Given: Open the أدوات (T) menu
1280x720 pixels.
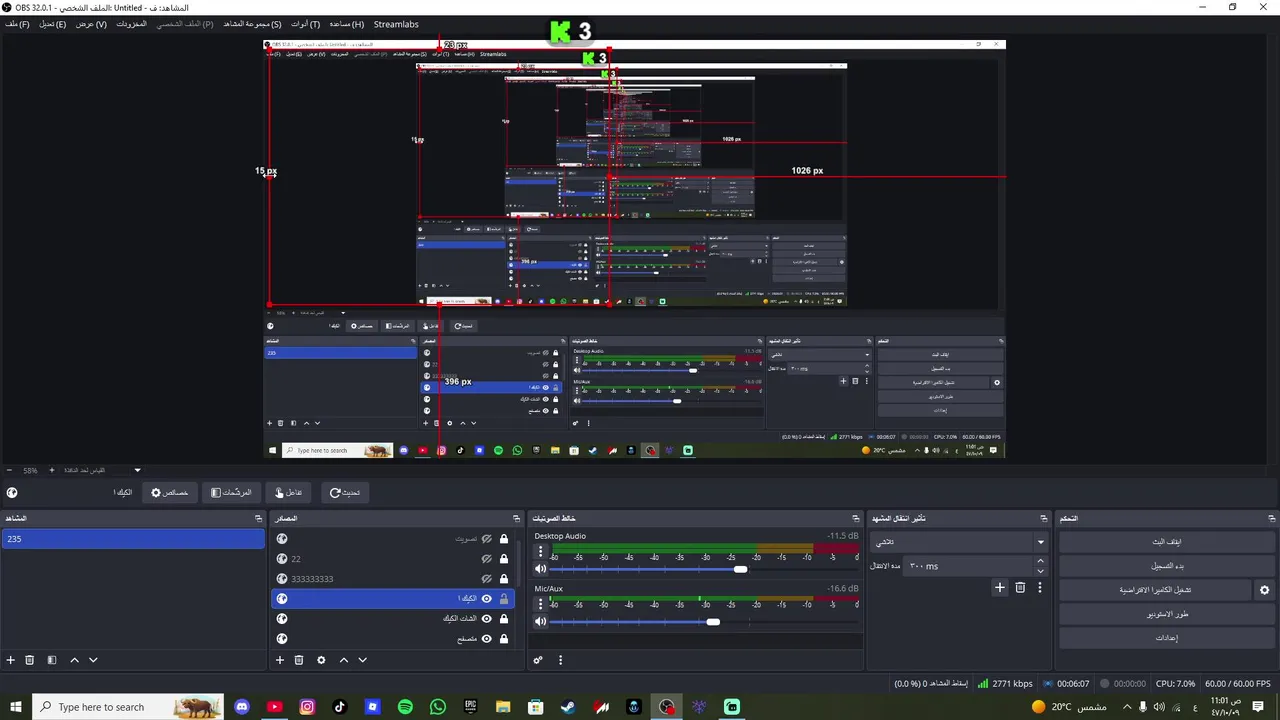Looking at the screenshot, I should tap(305, 24).
